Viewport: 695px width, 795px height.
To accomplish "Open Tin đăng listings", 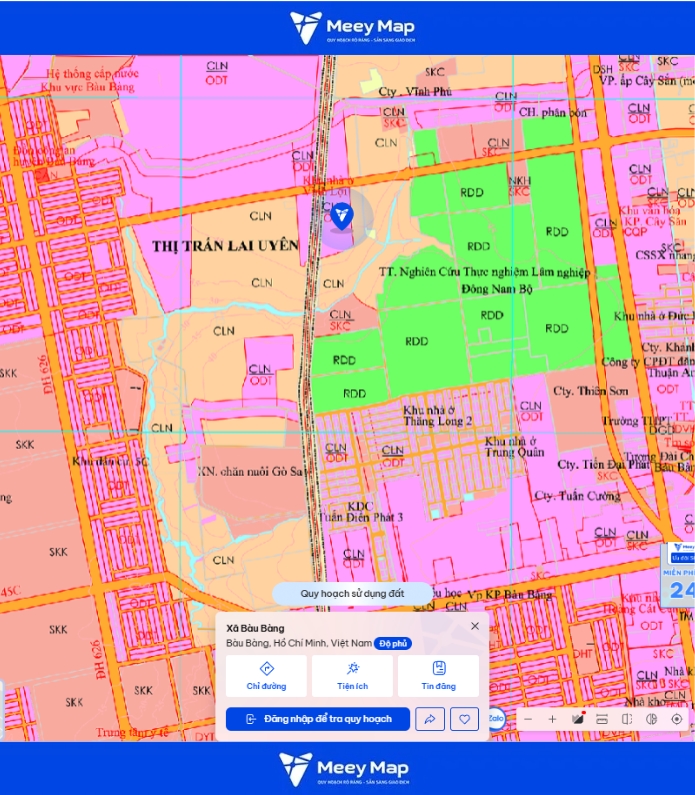I will pos(438,676).
